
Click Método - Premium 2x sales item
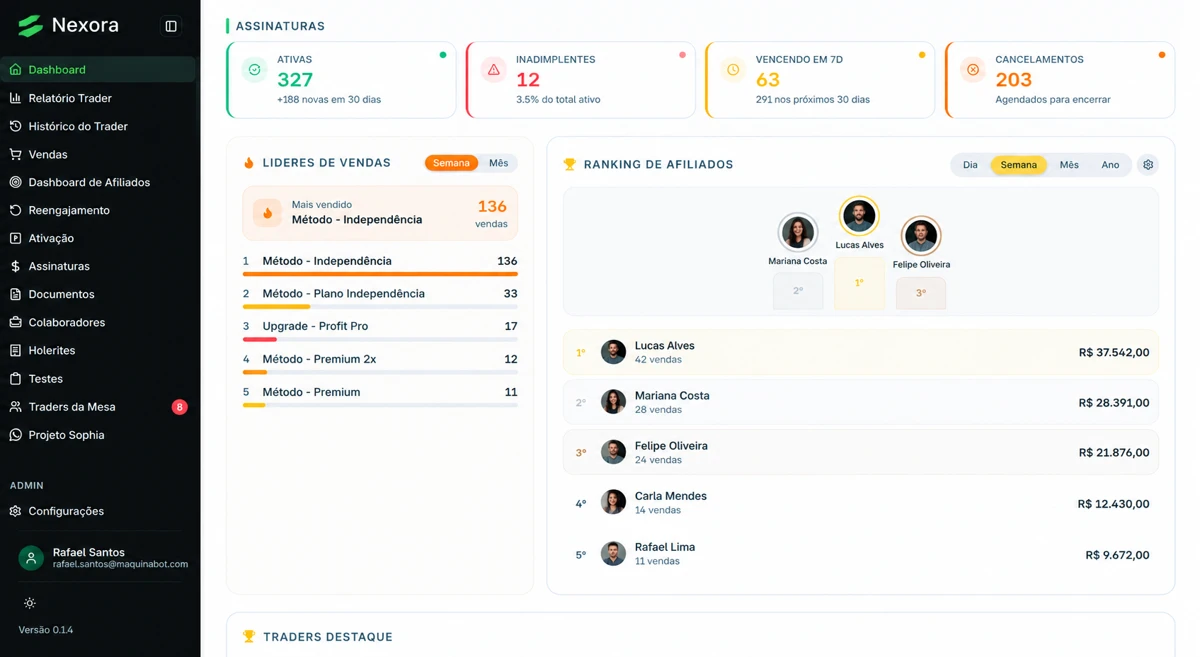point(380,362)
